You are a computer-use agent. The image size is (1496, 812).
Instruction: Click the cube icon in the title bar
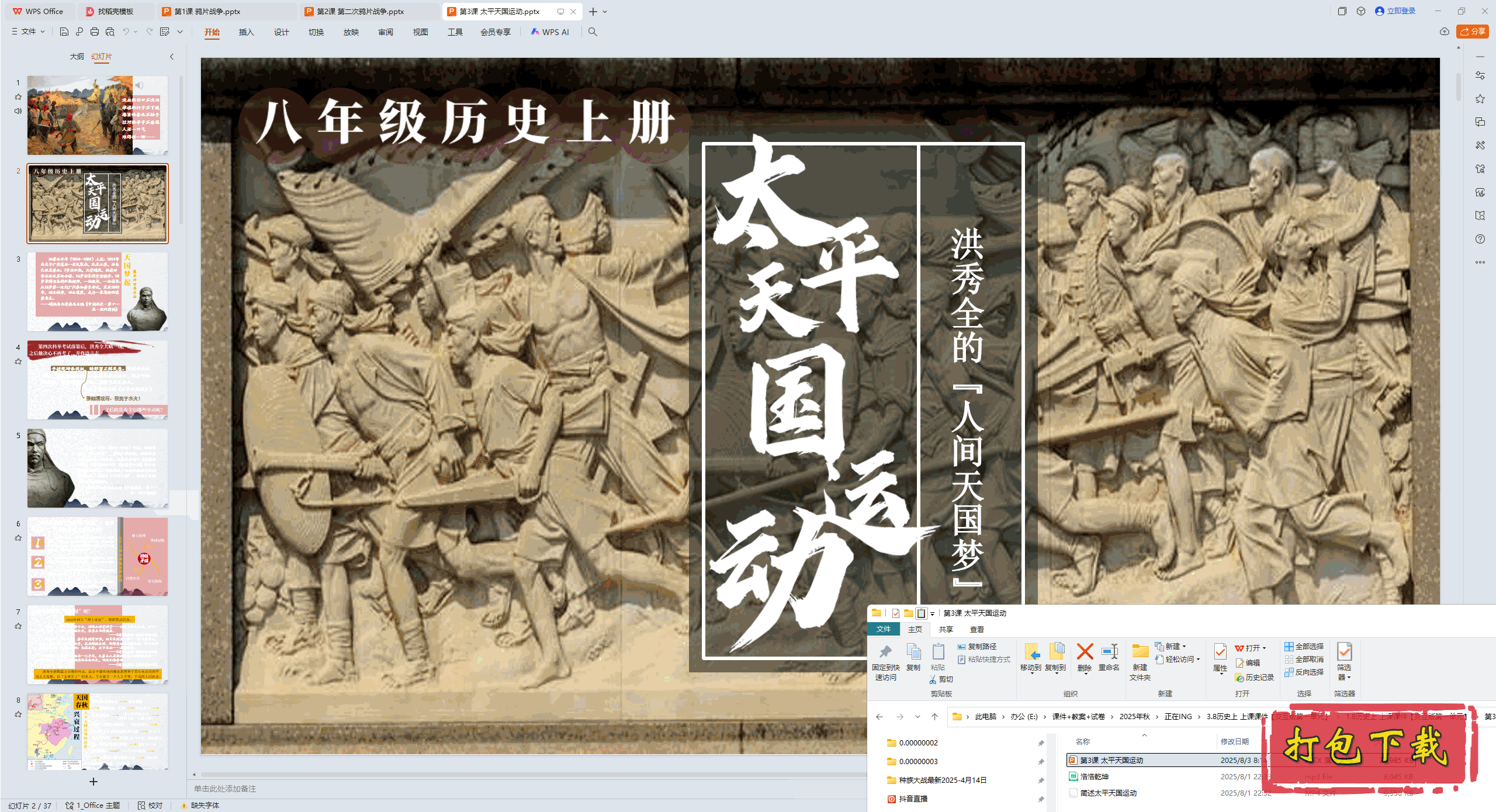pos(1361,11)
